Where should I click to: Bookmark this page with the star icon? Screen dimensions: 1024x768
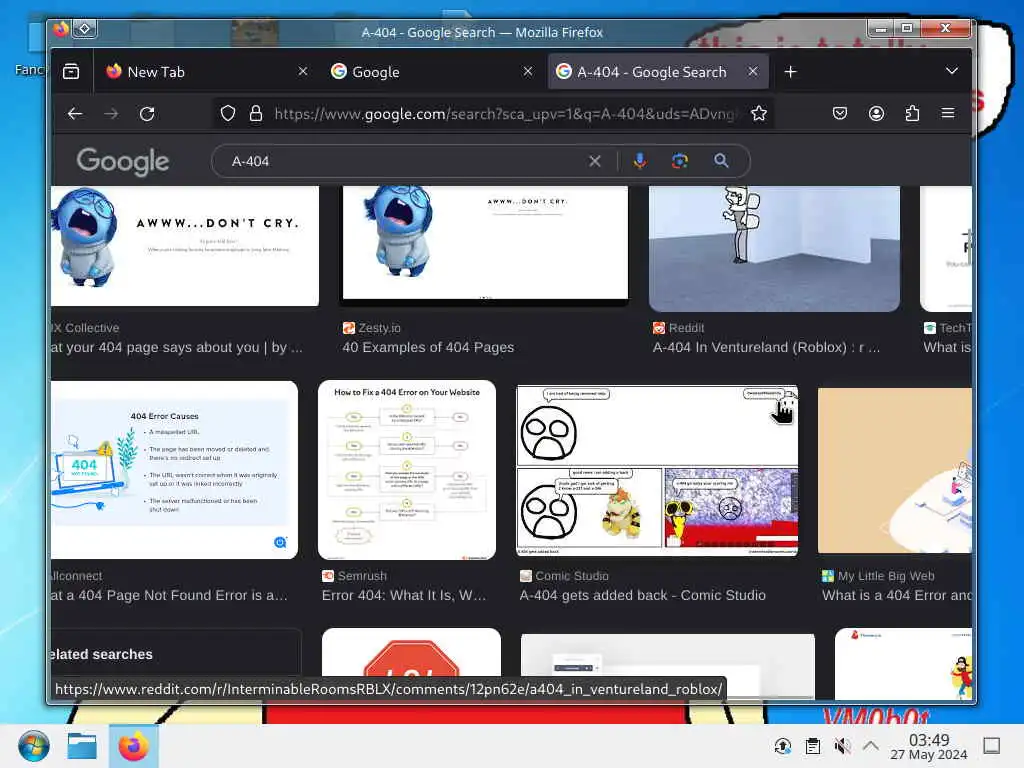click(x=759, y=114)
